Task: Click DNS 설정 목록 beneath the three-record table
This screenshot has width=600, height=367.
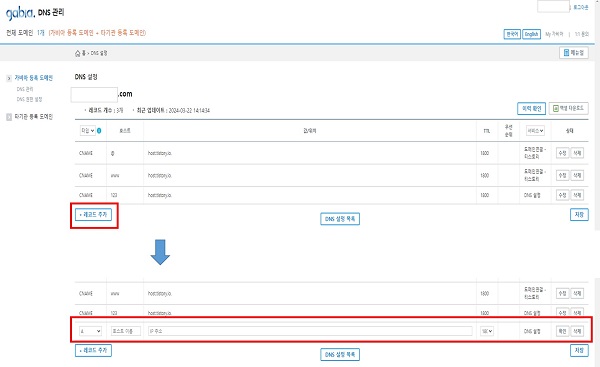Action: coord(340,219)
